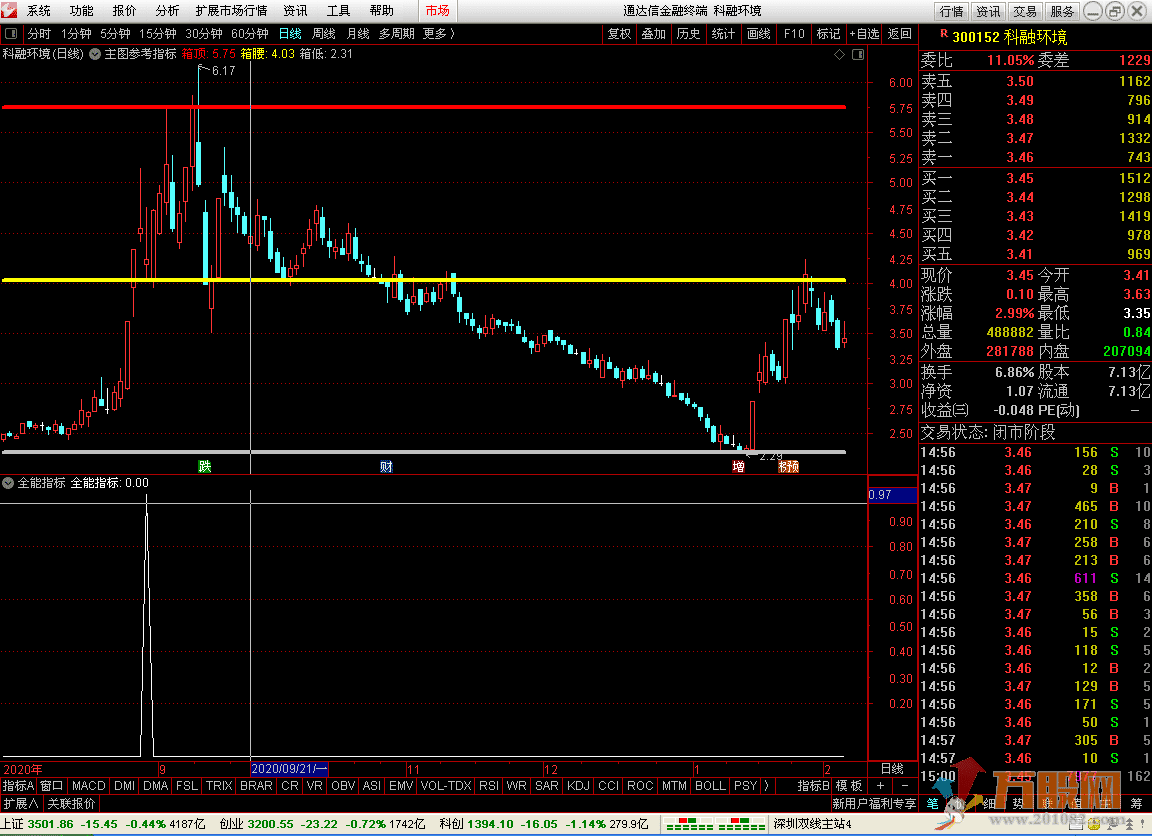Switch to 15分钟 period
The width and height of the screenshot is (1152, 836).
click(x=158, y=34)
